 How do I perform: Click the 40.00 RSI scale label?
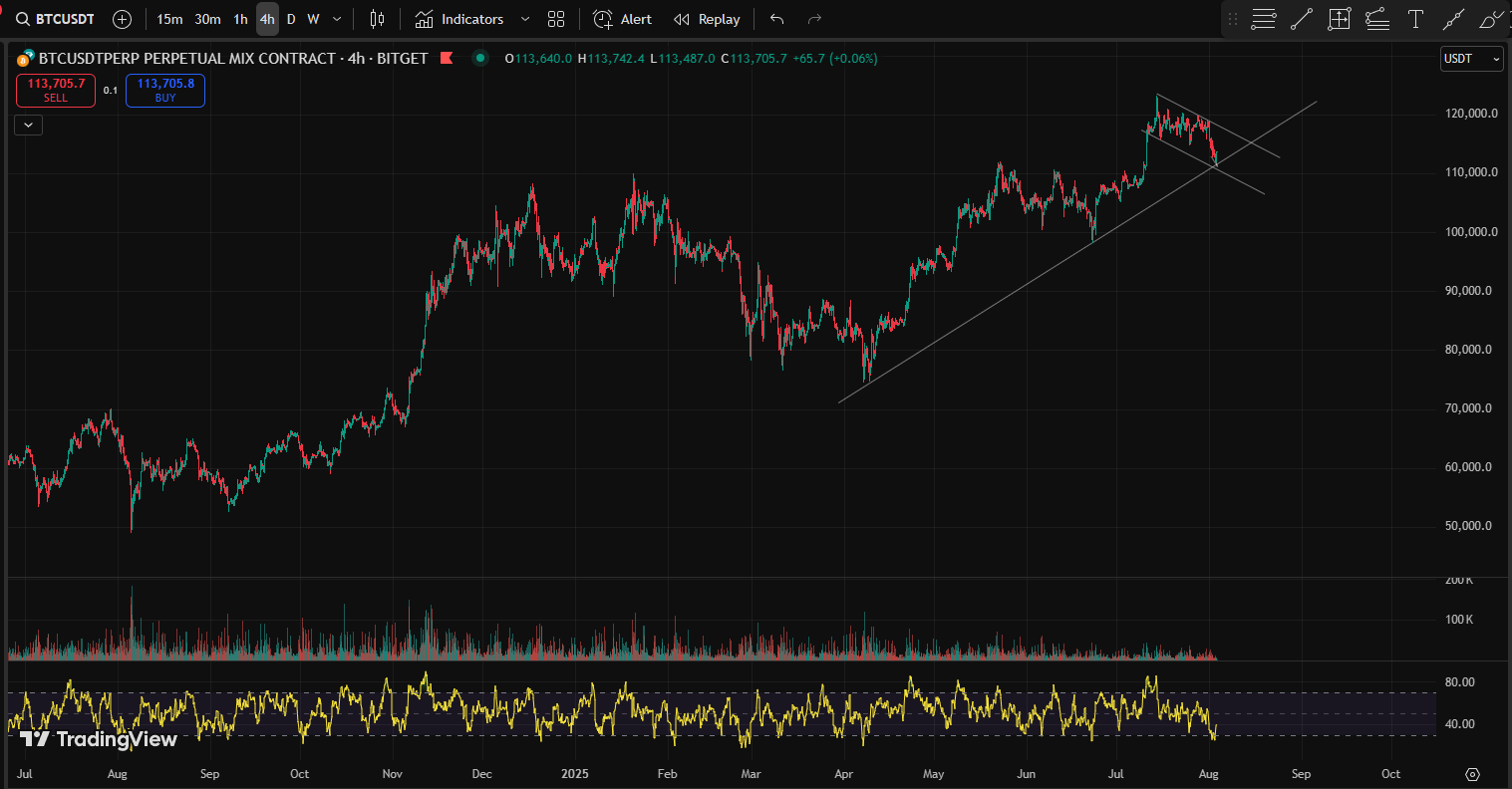1459,724
